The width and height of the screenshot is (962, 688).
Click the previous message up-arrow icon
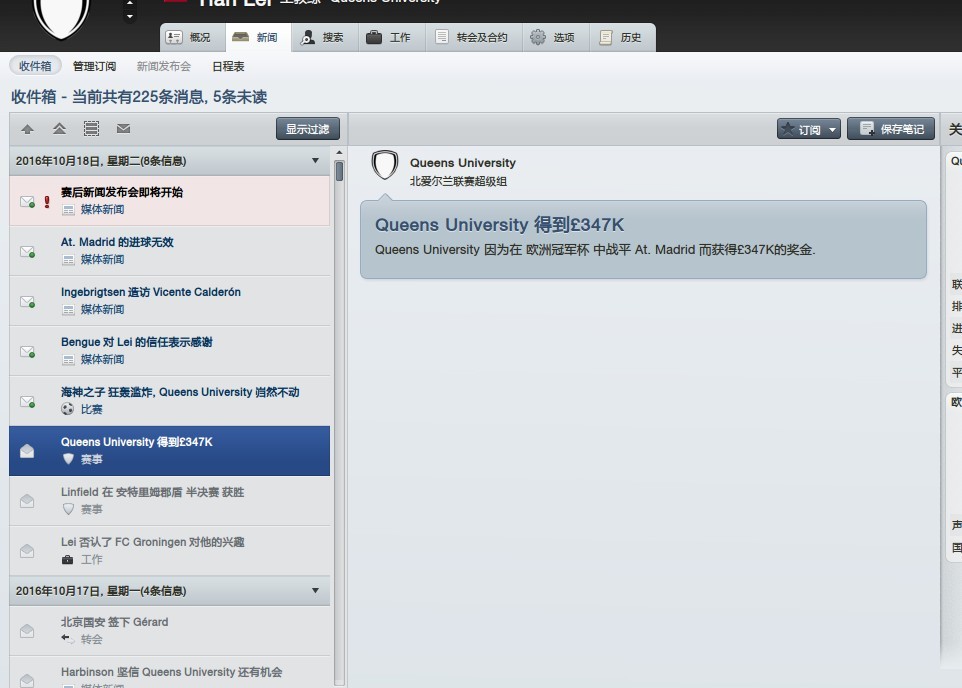click(27, 129)
